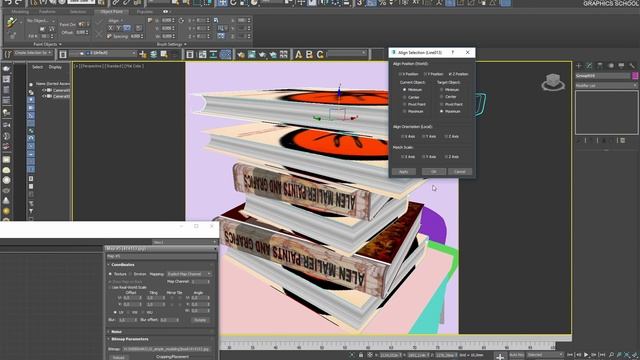Expand the Brush Settings panel label

pyautogui.click(x=171, y=44)
